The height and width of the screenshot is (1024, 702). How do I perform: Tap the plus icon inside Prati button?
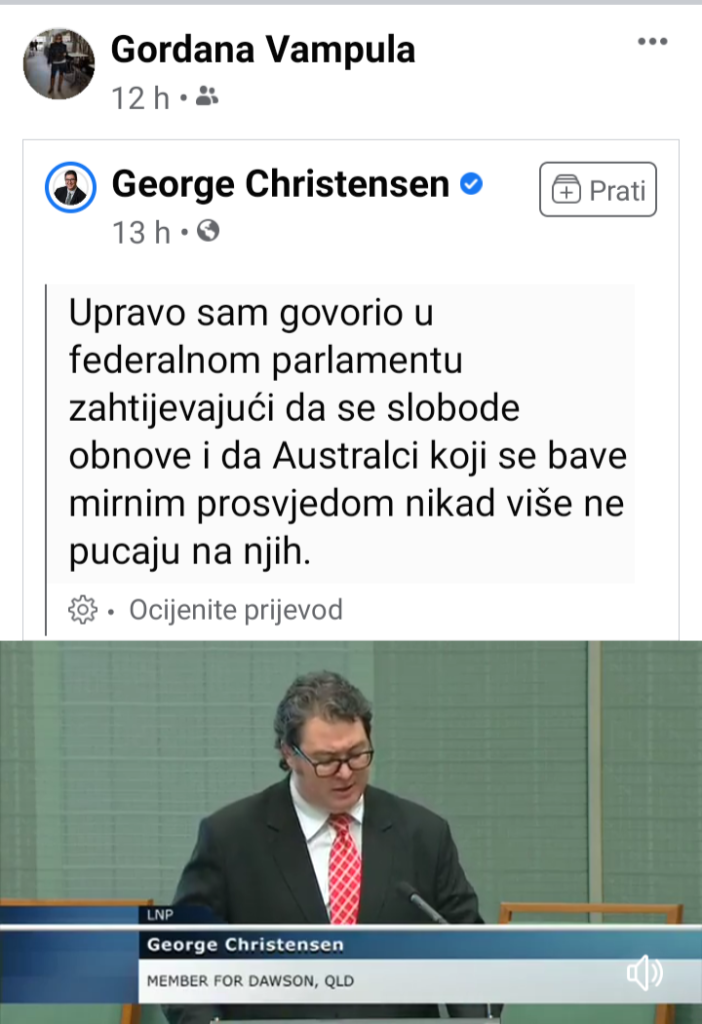[x=566, y=190]
